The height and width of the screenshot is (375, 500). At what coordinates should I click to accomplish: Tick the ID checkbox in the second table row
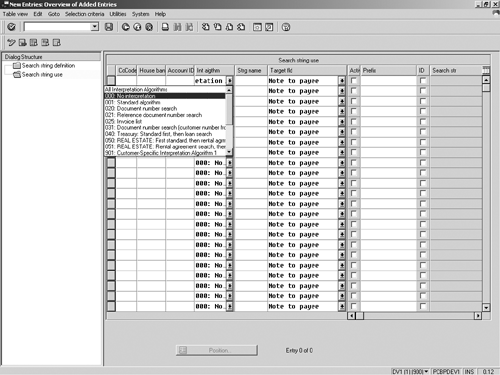click(423, 91)
